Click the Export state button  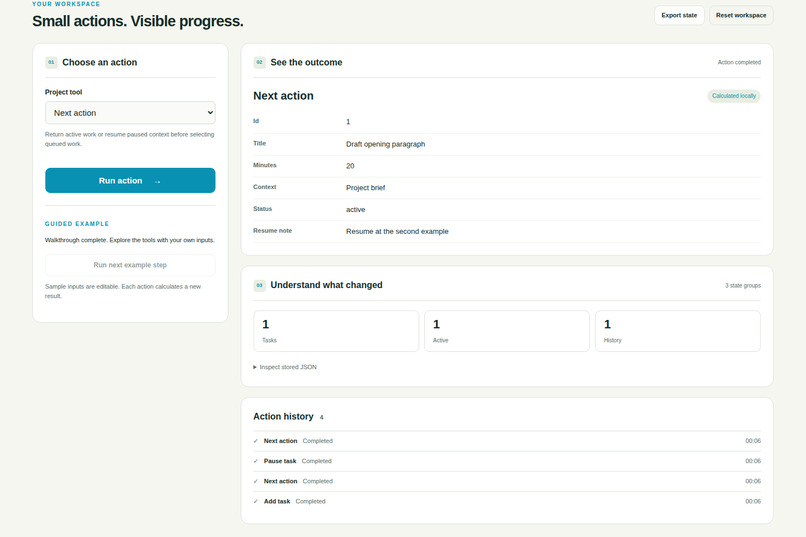point(679,15)
